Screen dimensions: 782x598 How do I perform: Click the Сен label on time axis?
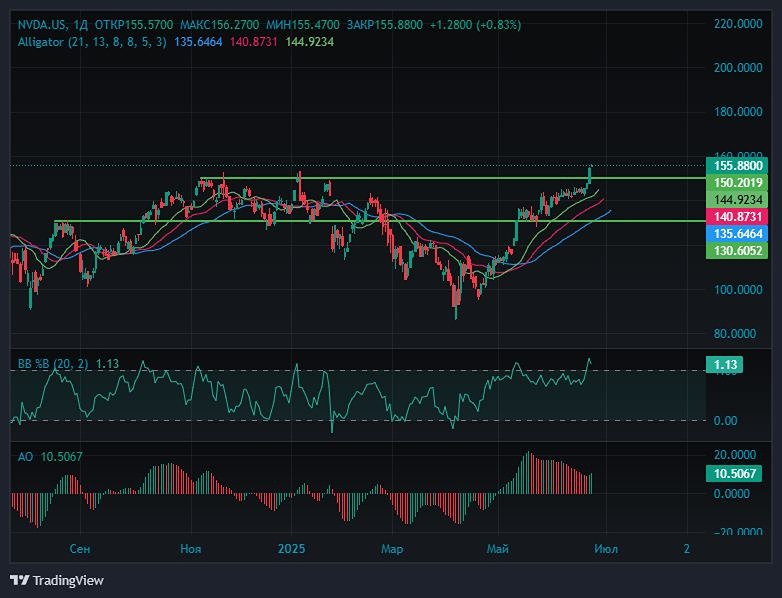coord(82,549)
